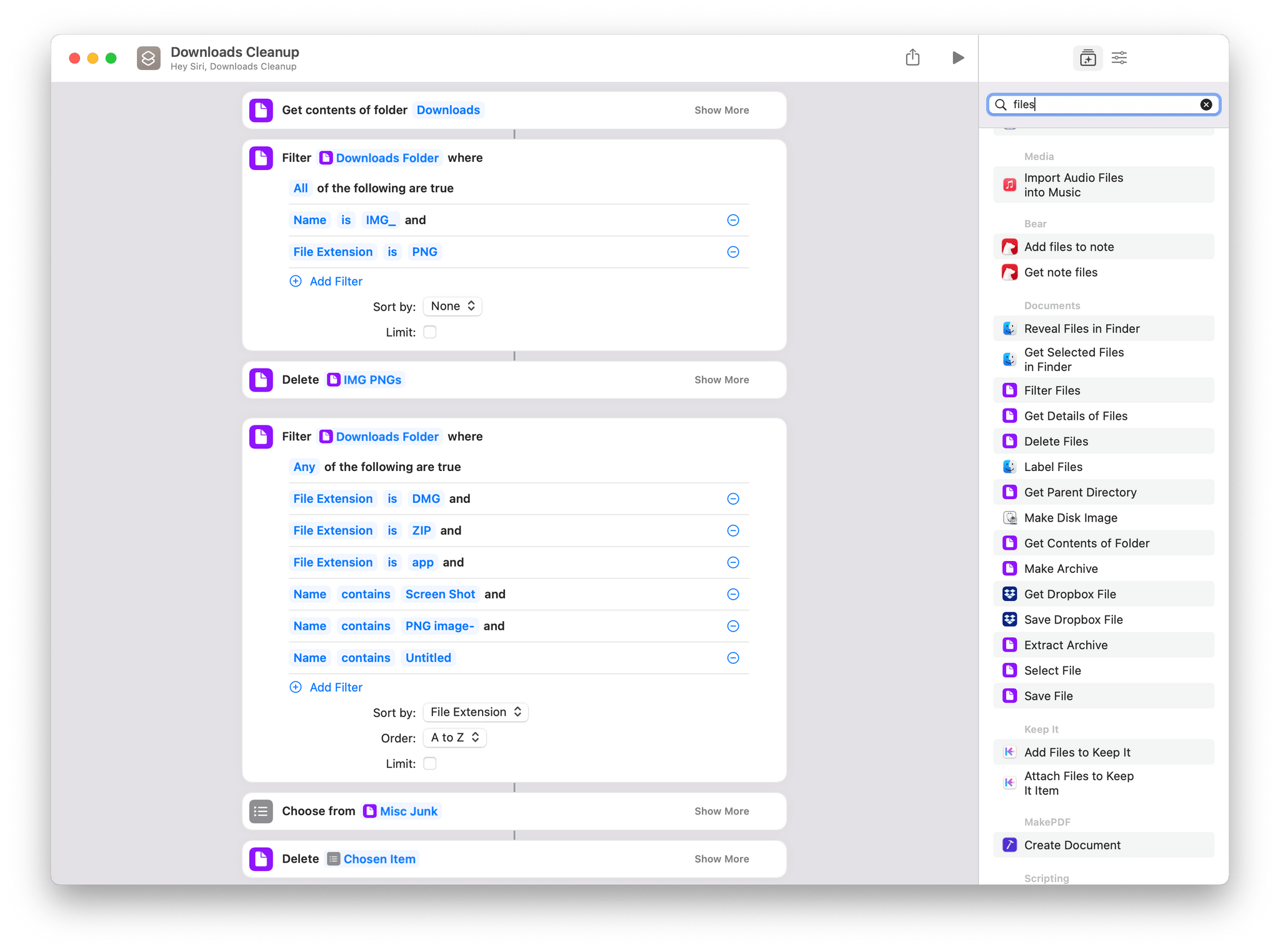
Task: Click the Chosen Item variable token
Action: pos(372,859)
